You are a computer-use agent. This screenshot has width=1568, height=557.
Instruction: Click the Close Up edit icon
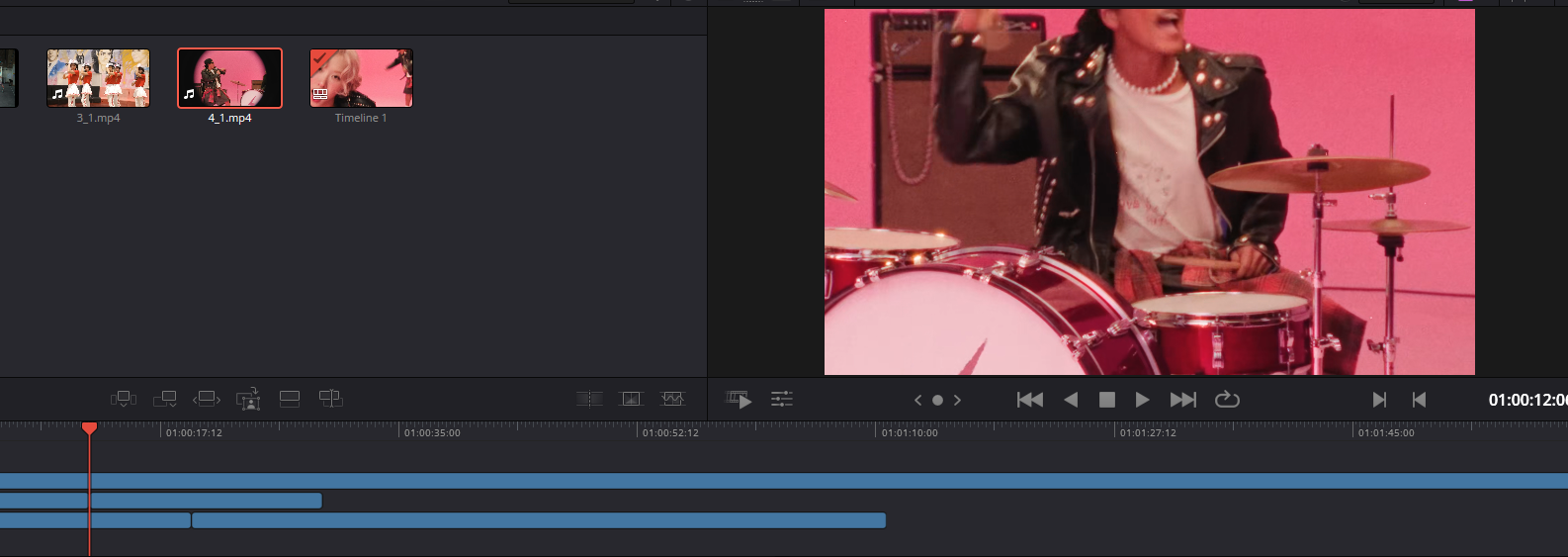tap(248, 399)
